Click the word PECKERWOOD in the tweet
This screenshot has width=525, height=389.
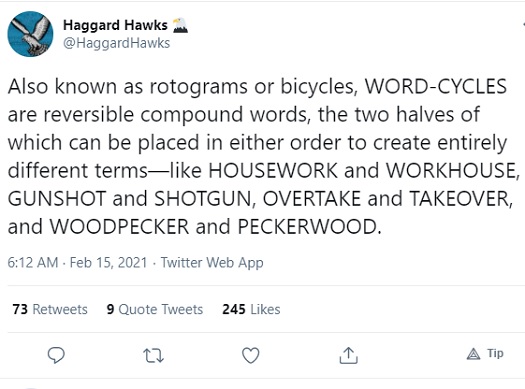pyautogui.click(x=307, y=227)
